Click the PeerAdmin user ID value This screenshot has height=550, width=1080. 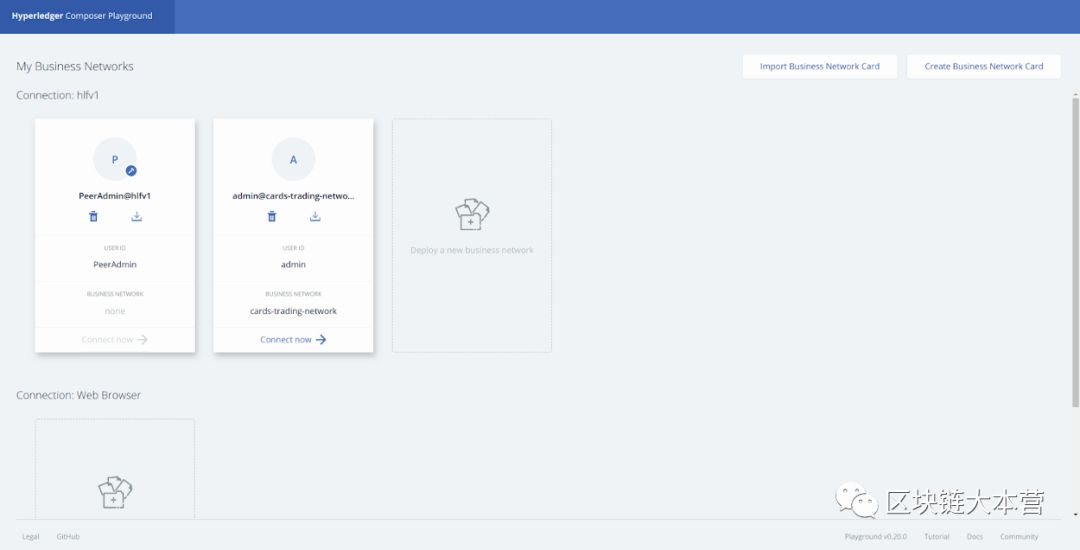coord(115,264)
